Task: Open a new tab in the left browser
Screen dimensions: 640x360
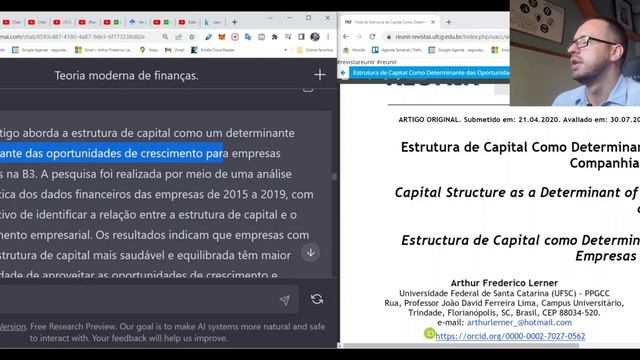Action: click(234, 22)
